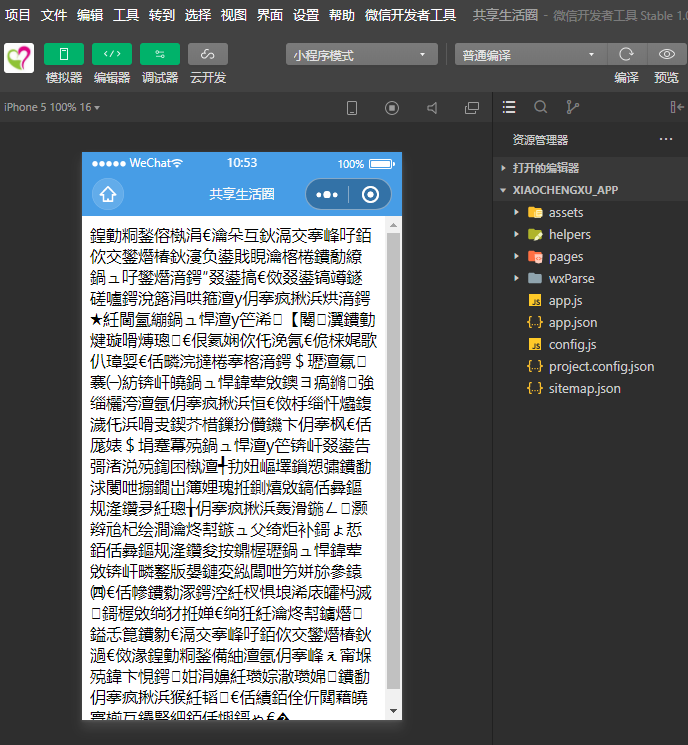Open app.json file in explorer
The width and height of the screenshot is (688, 745).
[x=573, y=322]
